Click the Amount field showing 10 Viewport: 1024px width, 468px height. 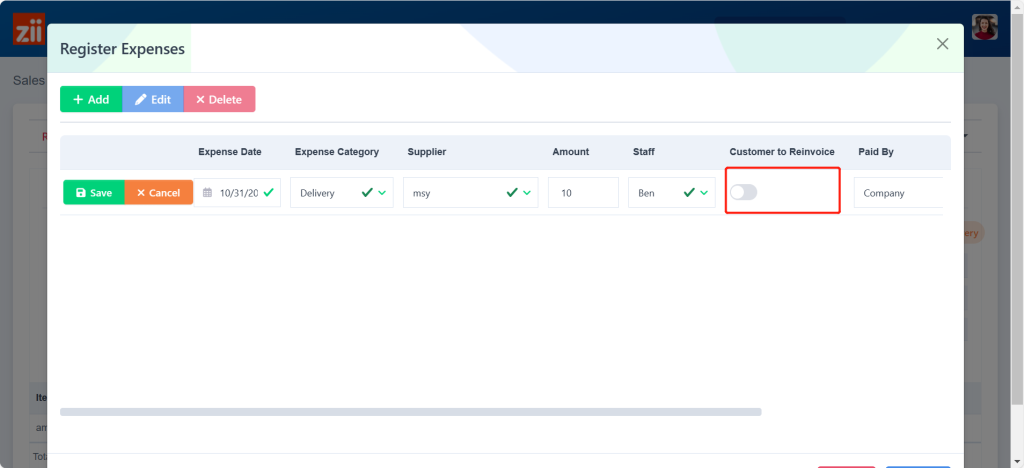click(x=583, y=193)
